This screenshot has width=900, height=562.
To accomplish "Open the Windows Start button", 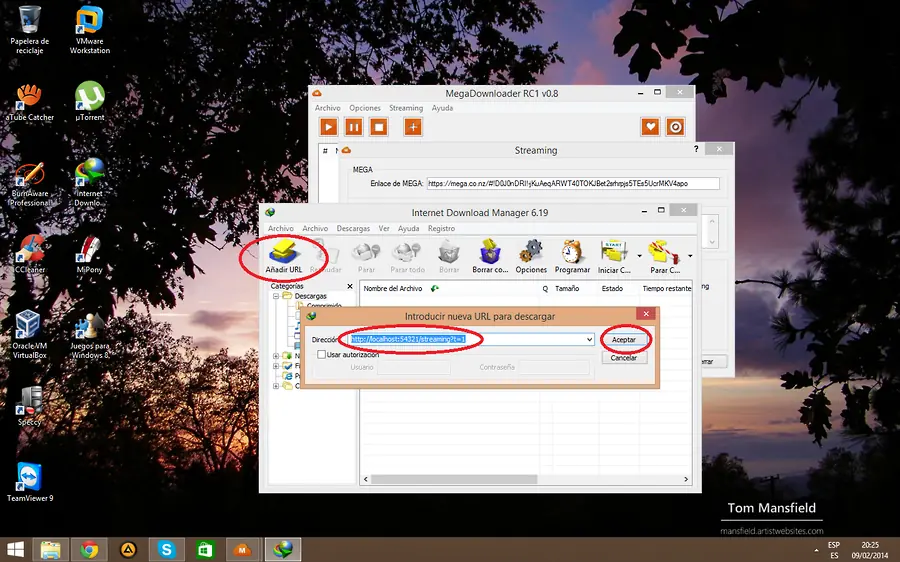I will click(x=15, y=550).
